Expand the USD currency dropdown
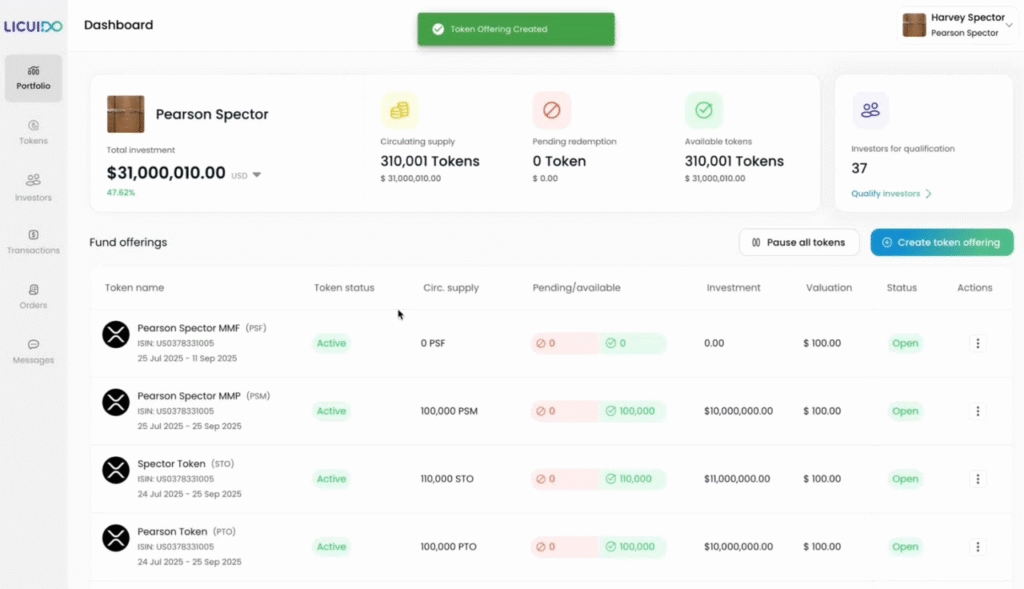 [257, 175]
